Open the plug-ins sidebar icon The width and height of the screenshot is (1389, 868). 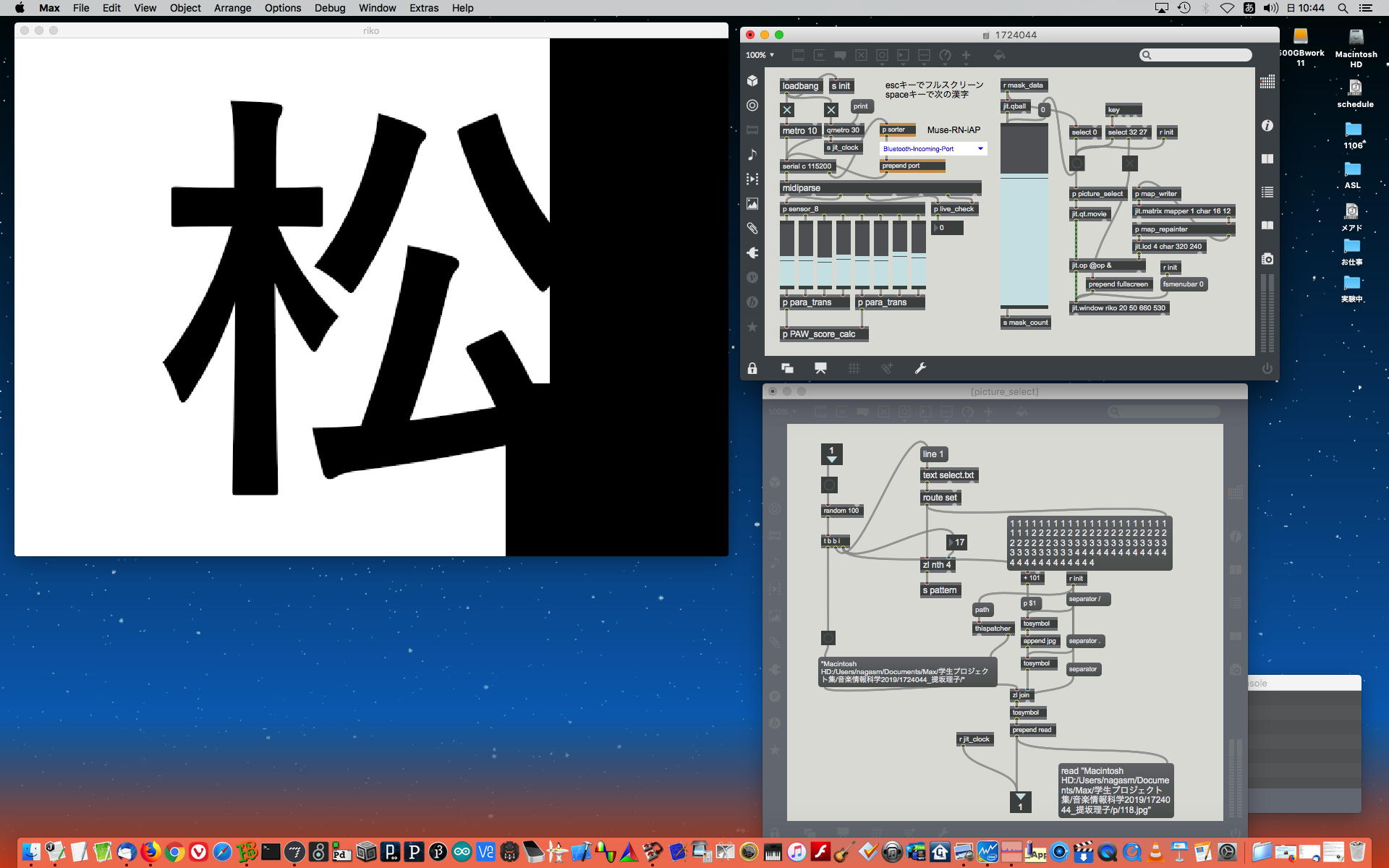click(752, 252)
